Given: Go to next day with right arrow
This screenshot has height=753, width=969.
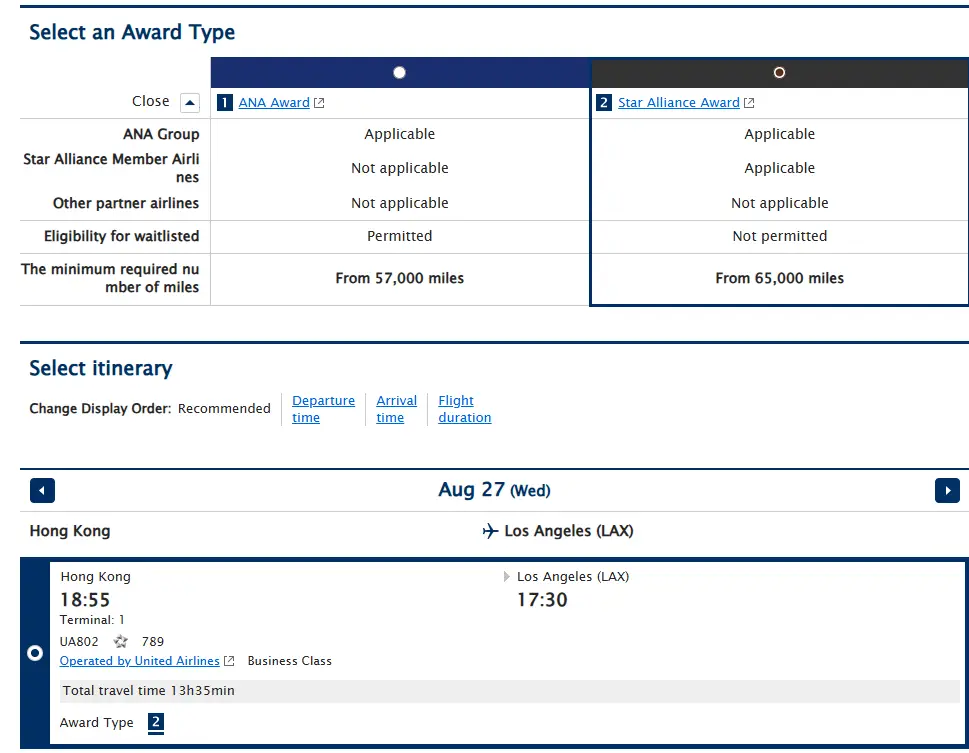Looking at the screenshot, I should tap(947, 491).
